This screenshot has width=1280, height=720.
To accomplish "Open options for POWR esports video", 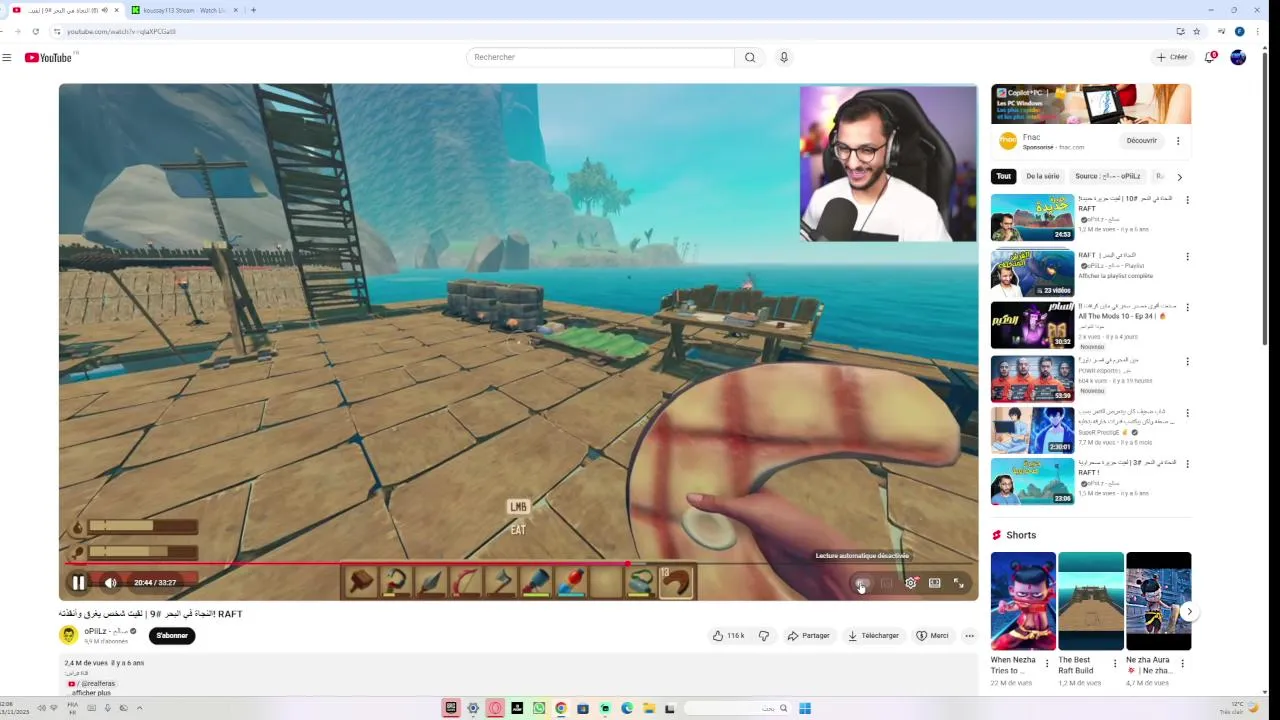I will coord(1187,362).
